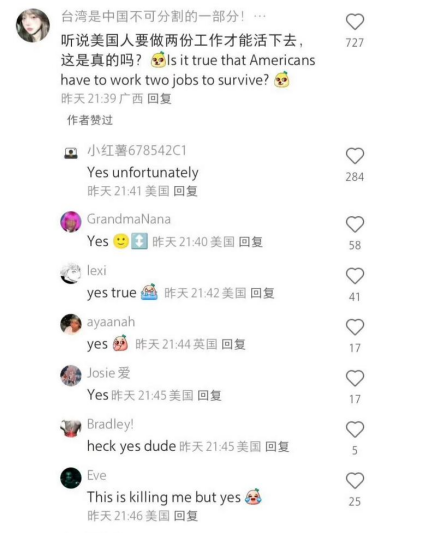Open ayaanah's username link
The height and width of the screenshot is (534, 433).
click(x=111, y=322)
